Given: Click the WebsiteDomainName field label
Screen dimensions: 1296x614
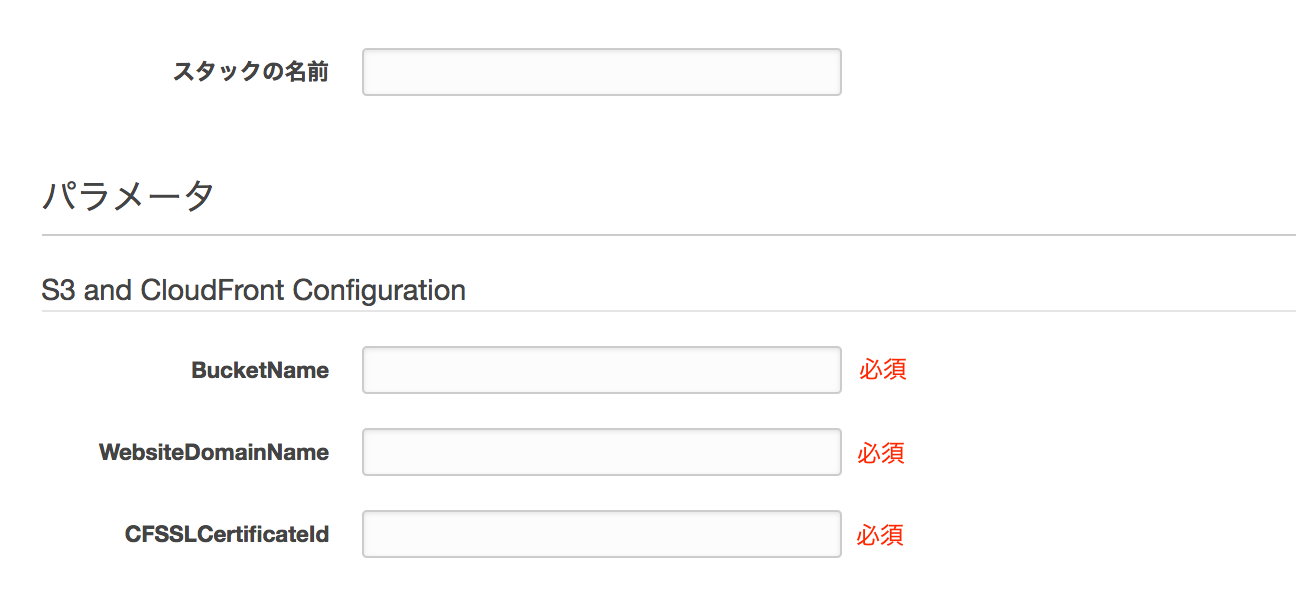Looking at the screenshot, I should (x=214, y=452).
